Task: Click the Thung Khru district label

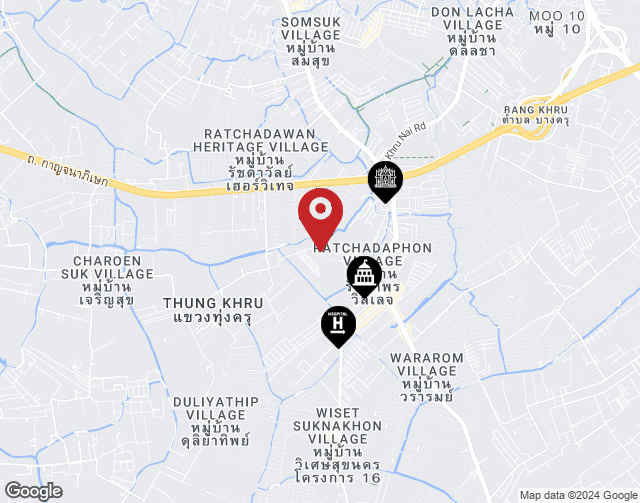Action: click(x=213, y=310)
